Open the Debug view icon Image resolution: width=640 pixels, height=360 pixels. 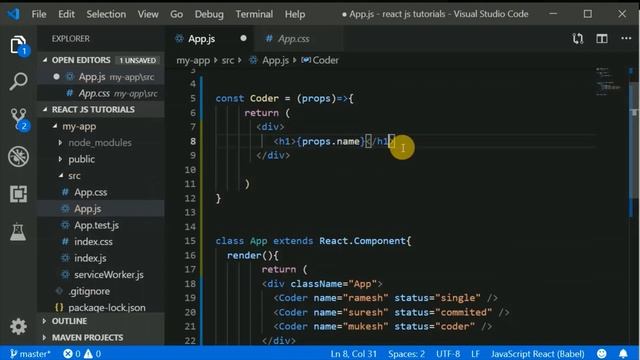18,156
